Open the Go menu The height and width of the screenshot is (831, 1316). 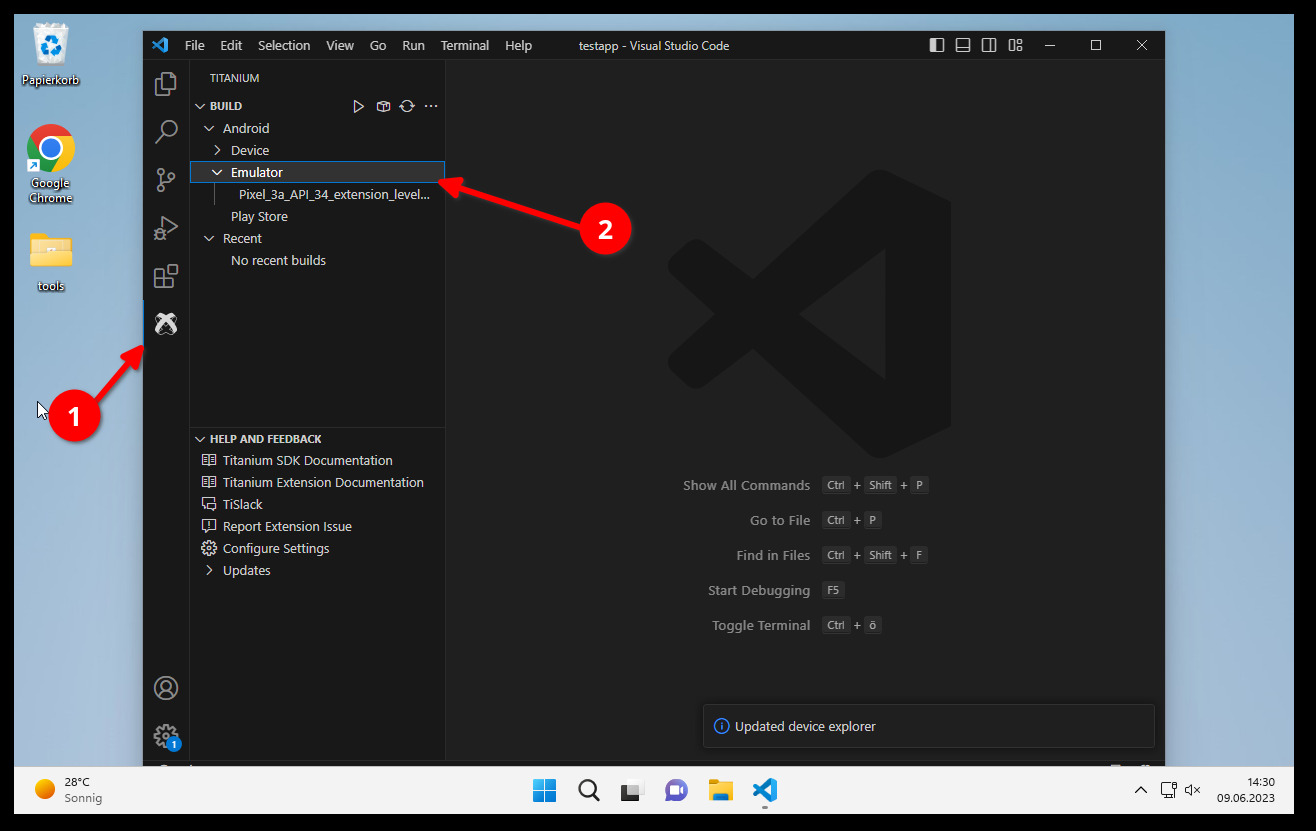tap(378, 45)
